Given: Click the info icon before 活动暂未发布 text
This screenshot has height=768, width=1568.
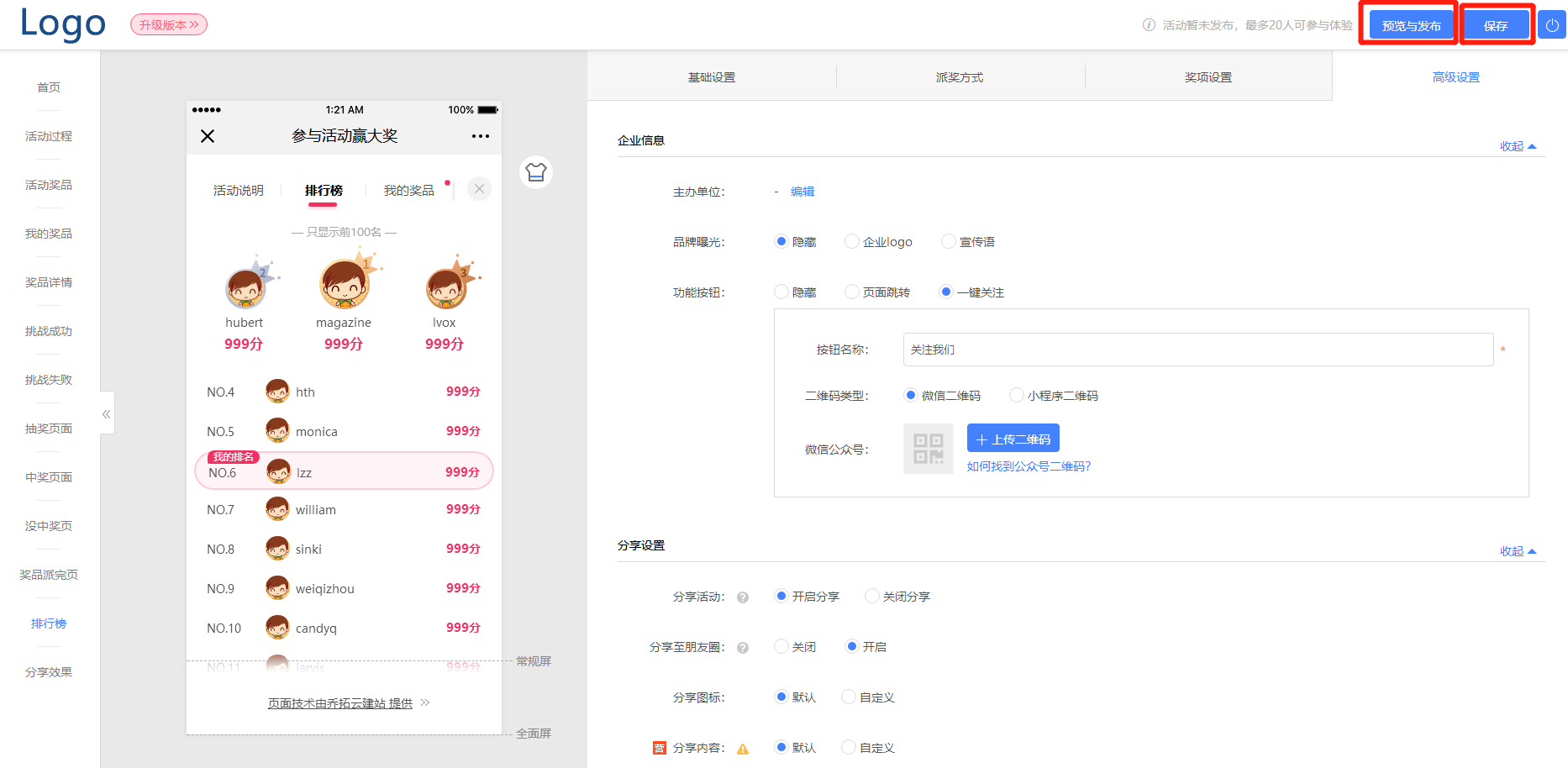Looking at the screenshot, I should (1149, 24).
